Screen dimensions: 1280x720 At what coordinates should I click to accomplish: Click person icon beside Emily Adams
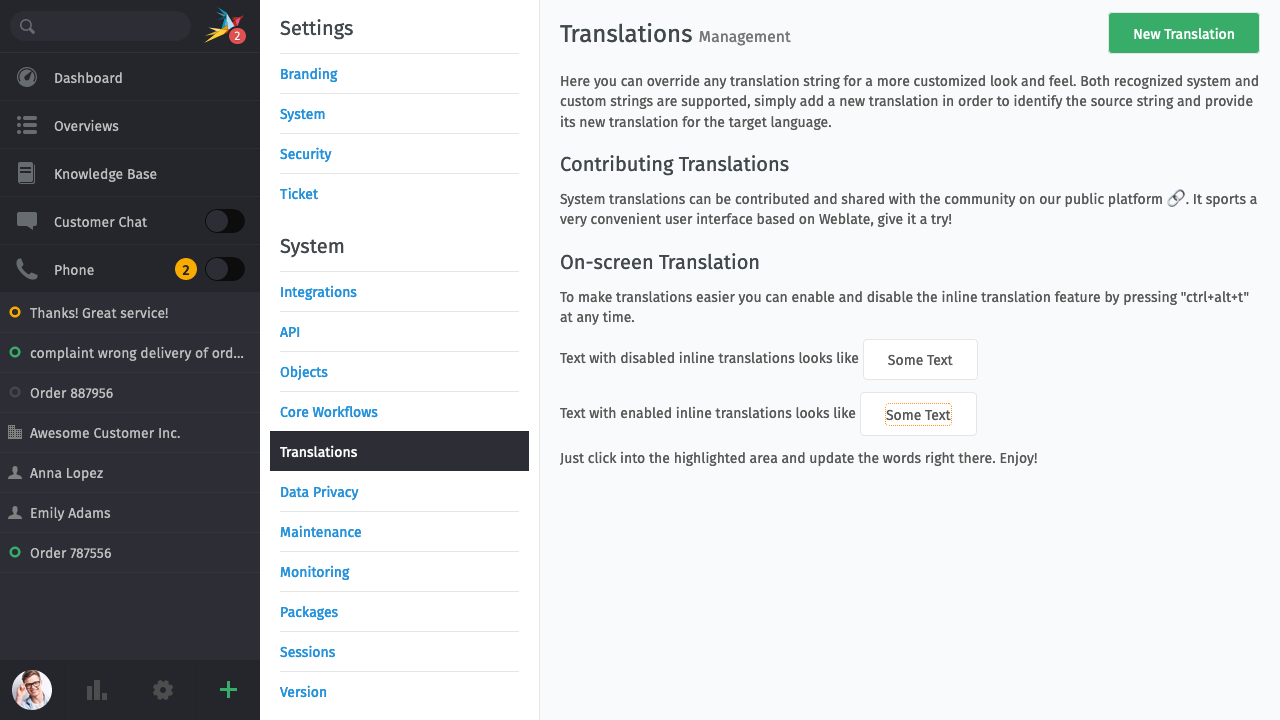click(x=15, y=513)
